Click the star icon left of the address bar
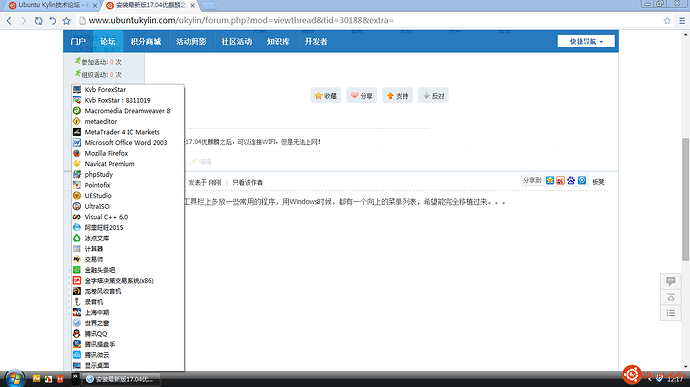This screenshot has height=387, width=690. tap(66, 21)
